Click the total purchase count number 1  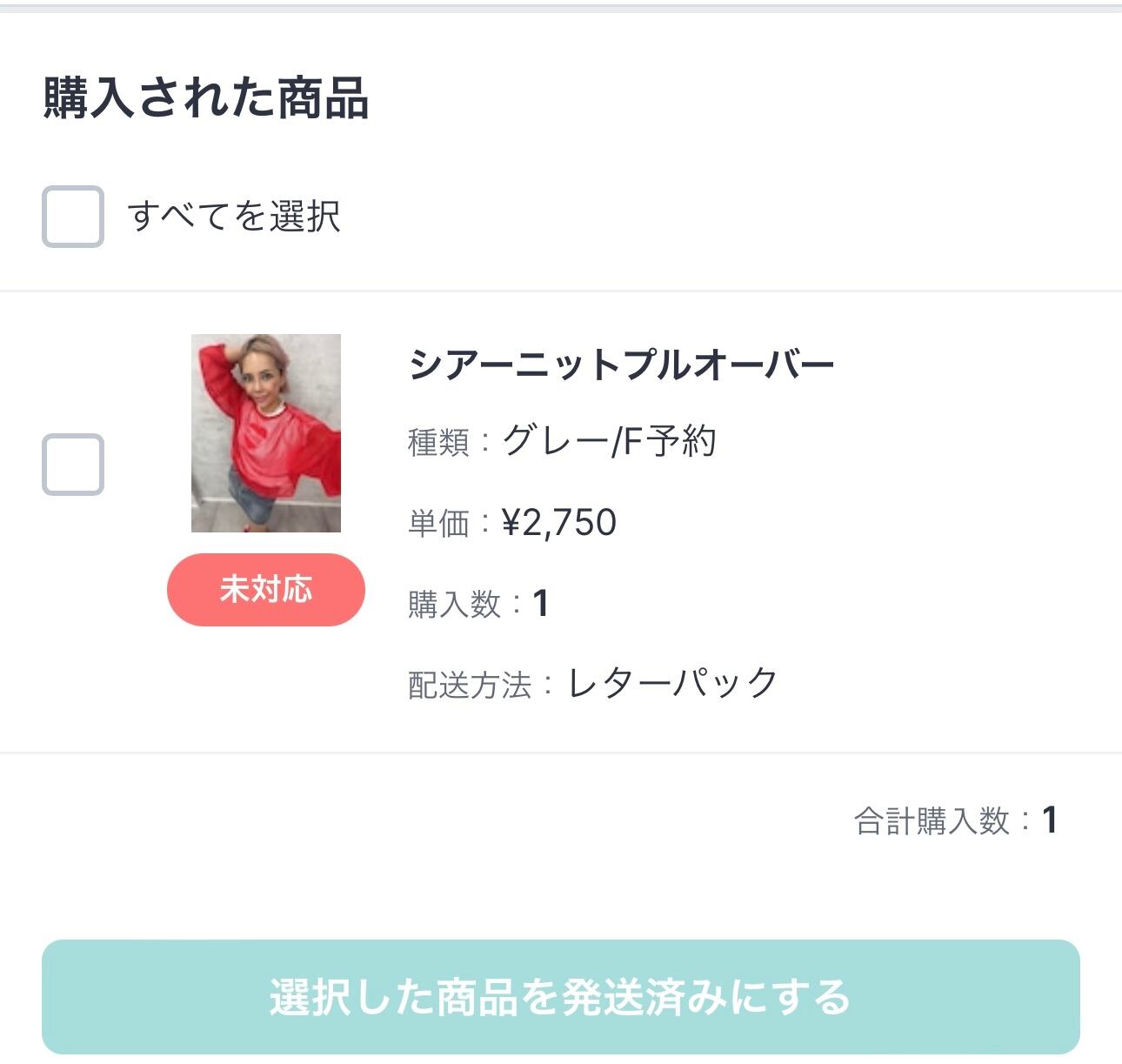[x=1050, y=820]
